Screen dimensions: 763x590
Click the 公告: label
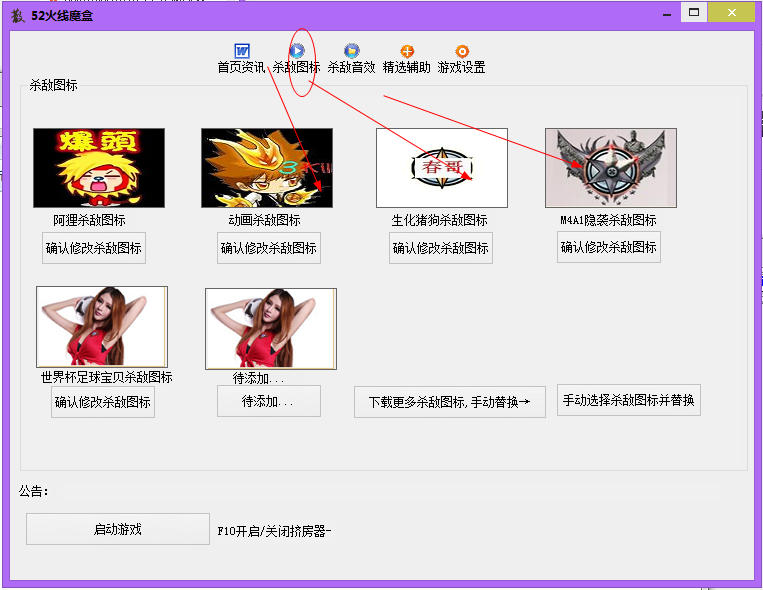click(x=34, y=491)
